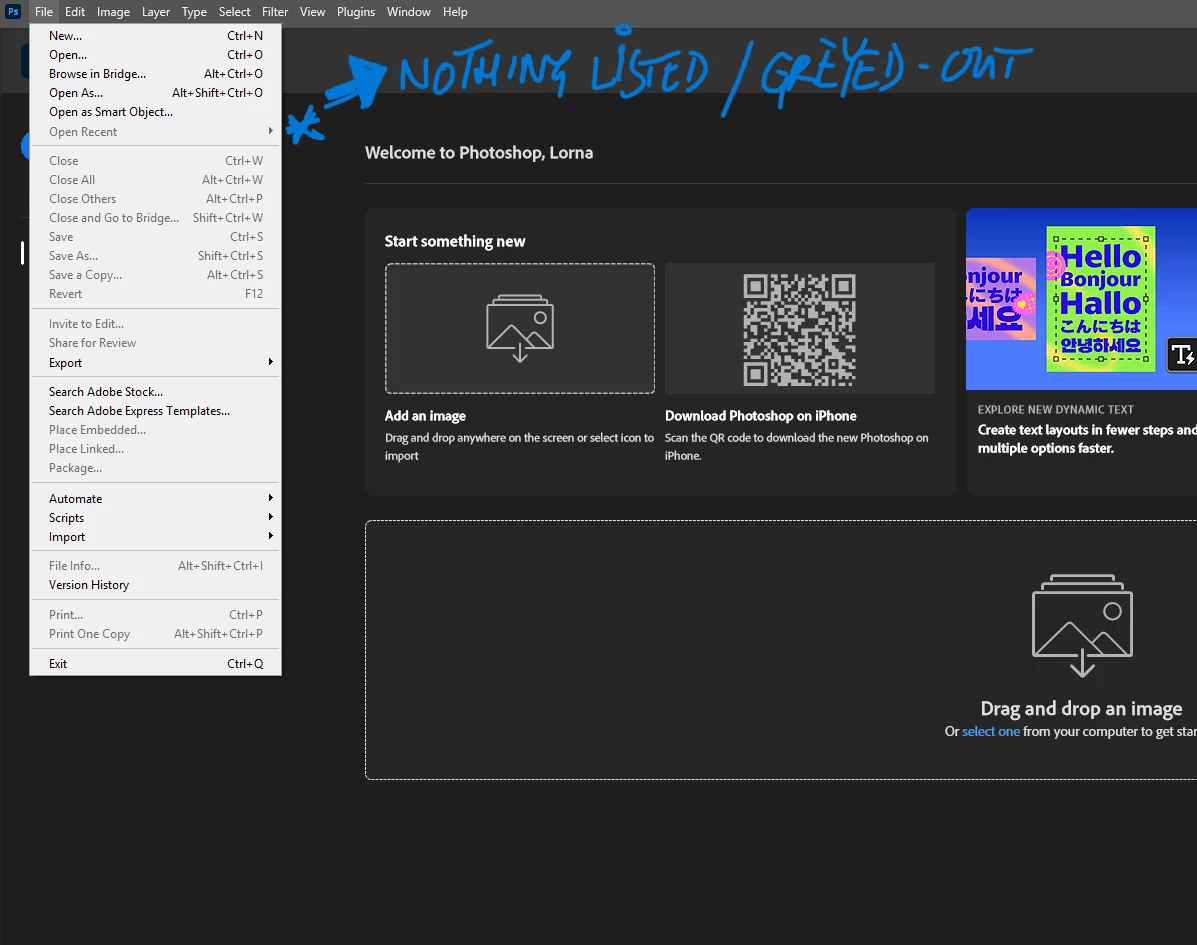Open the Explore New Dynamic Text banner
1197x945 pixels.
click(x=1081, y=351)
